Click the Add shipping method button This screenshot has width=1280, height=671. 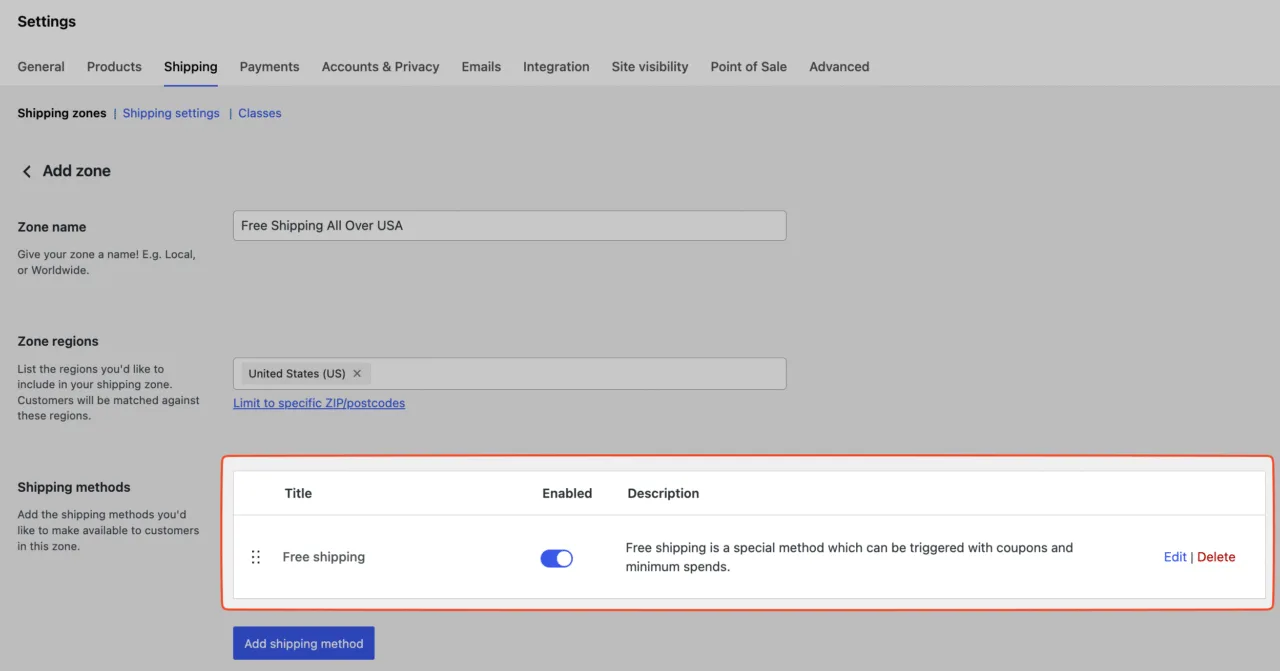pos(304,643)
